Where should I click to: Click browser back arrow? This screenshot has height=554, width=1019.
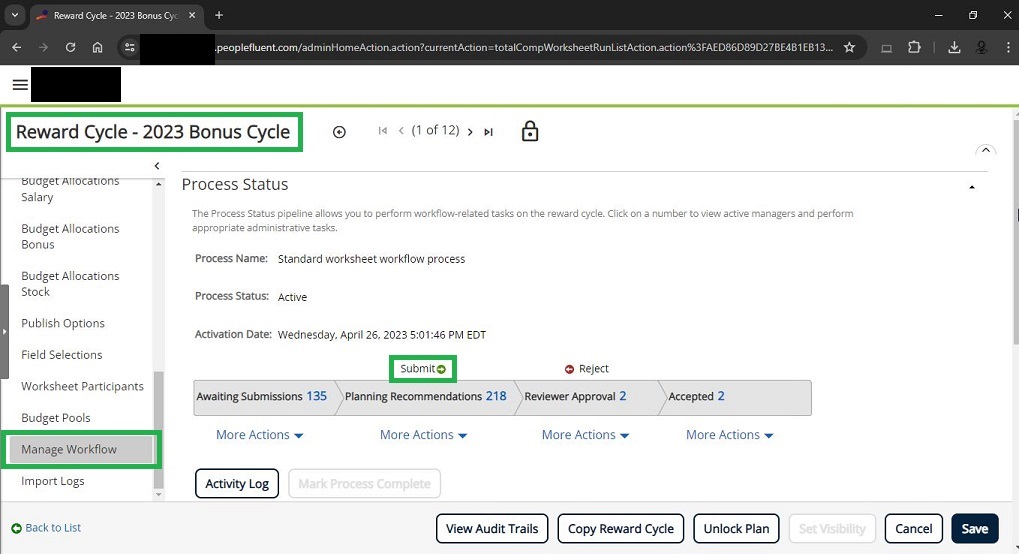[17, 47]
